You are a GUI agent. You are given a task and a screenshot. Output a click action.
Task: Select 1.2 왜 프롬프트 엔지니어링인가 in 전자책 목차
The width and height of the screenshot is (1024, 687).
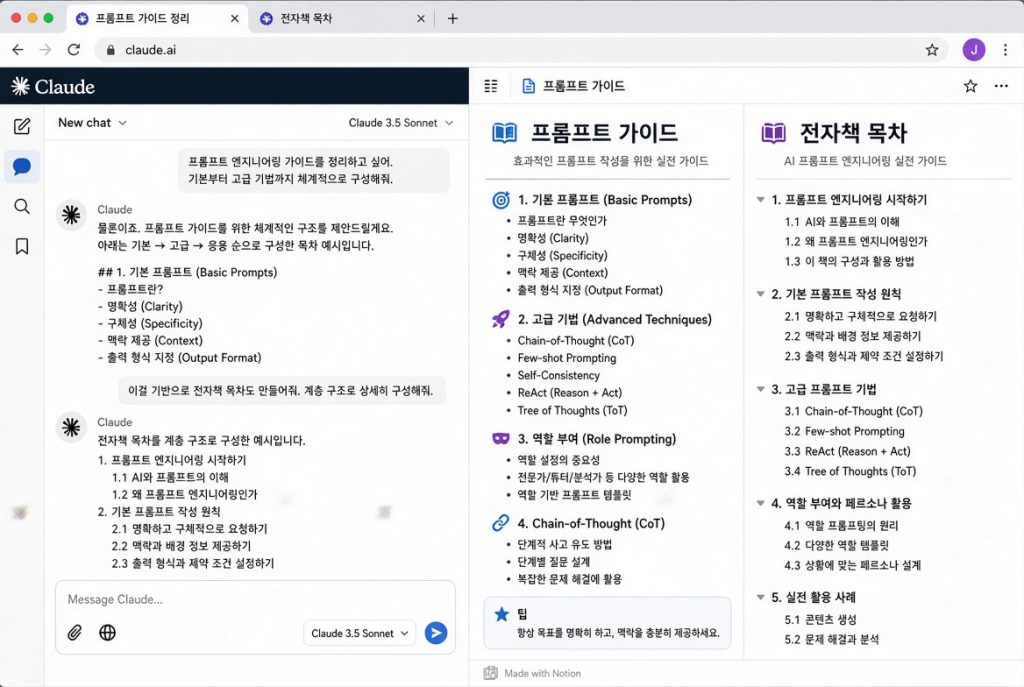[856, 241]
